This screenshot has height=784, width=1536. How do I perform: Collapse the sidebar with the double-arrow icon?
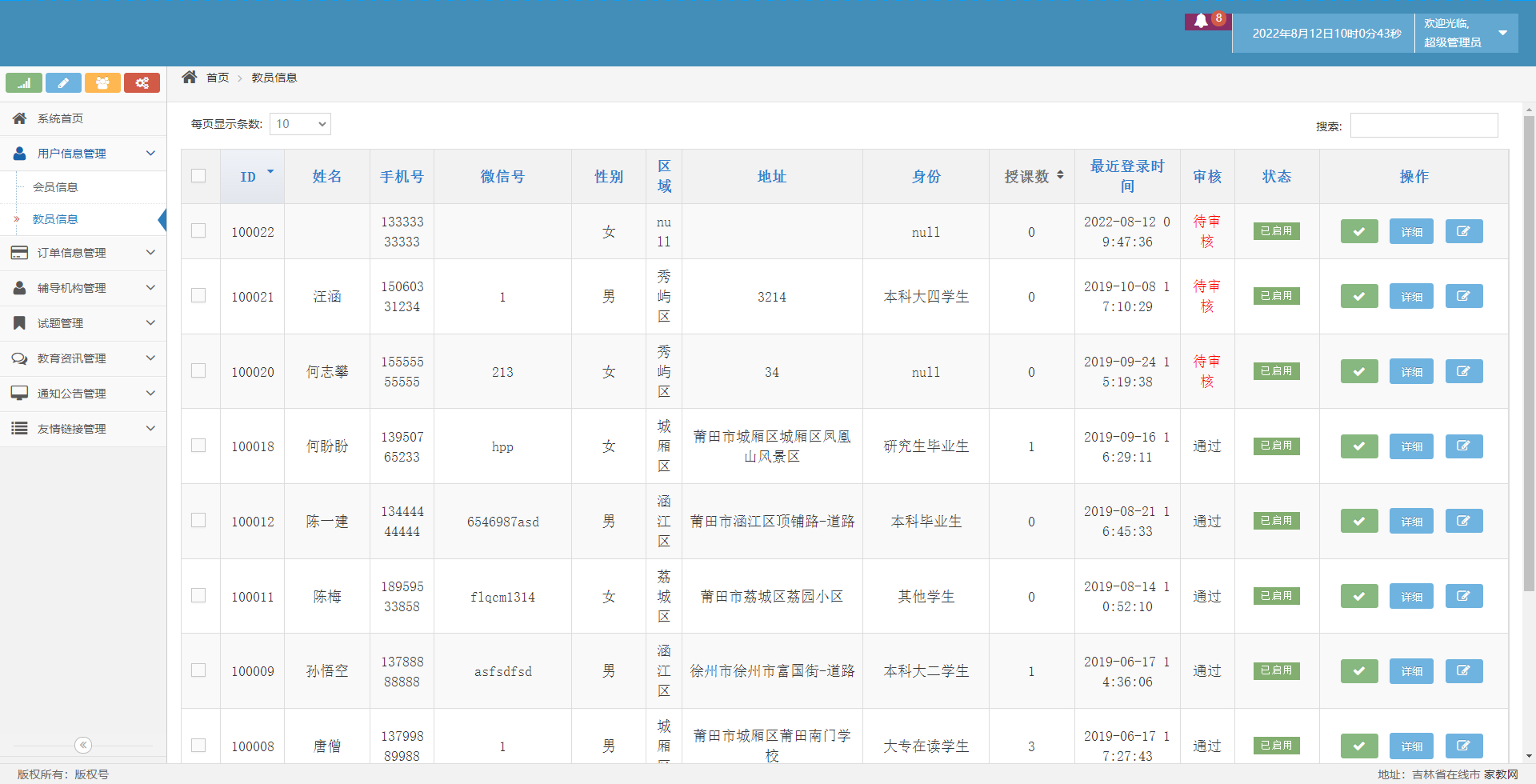click(83, 745)
